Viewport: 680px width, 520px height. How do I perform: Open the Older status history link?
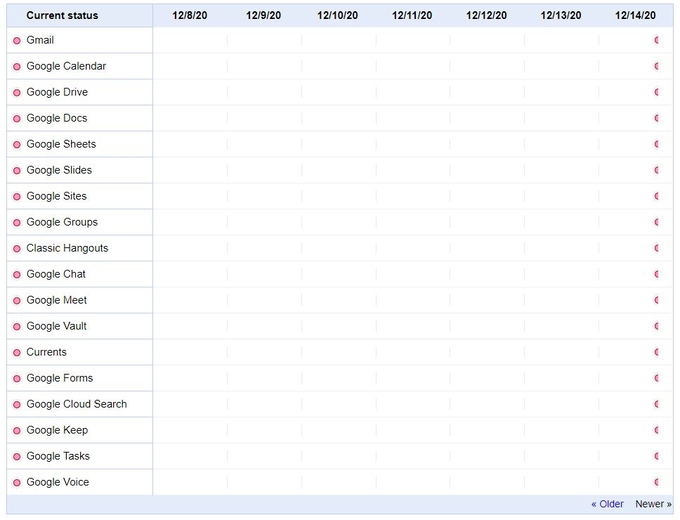pos(607,504)
